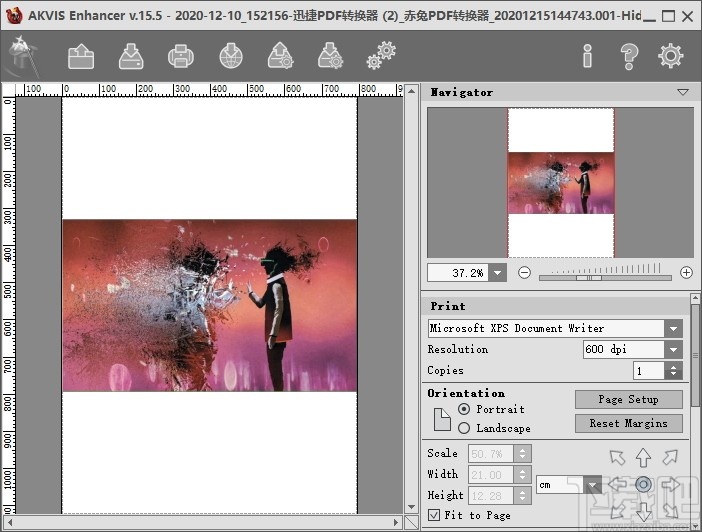Select Landscape orientation
This screenshot has width=702, height=532.
(x=464, y=428)
